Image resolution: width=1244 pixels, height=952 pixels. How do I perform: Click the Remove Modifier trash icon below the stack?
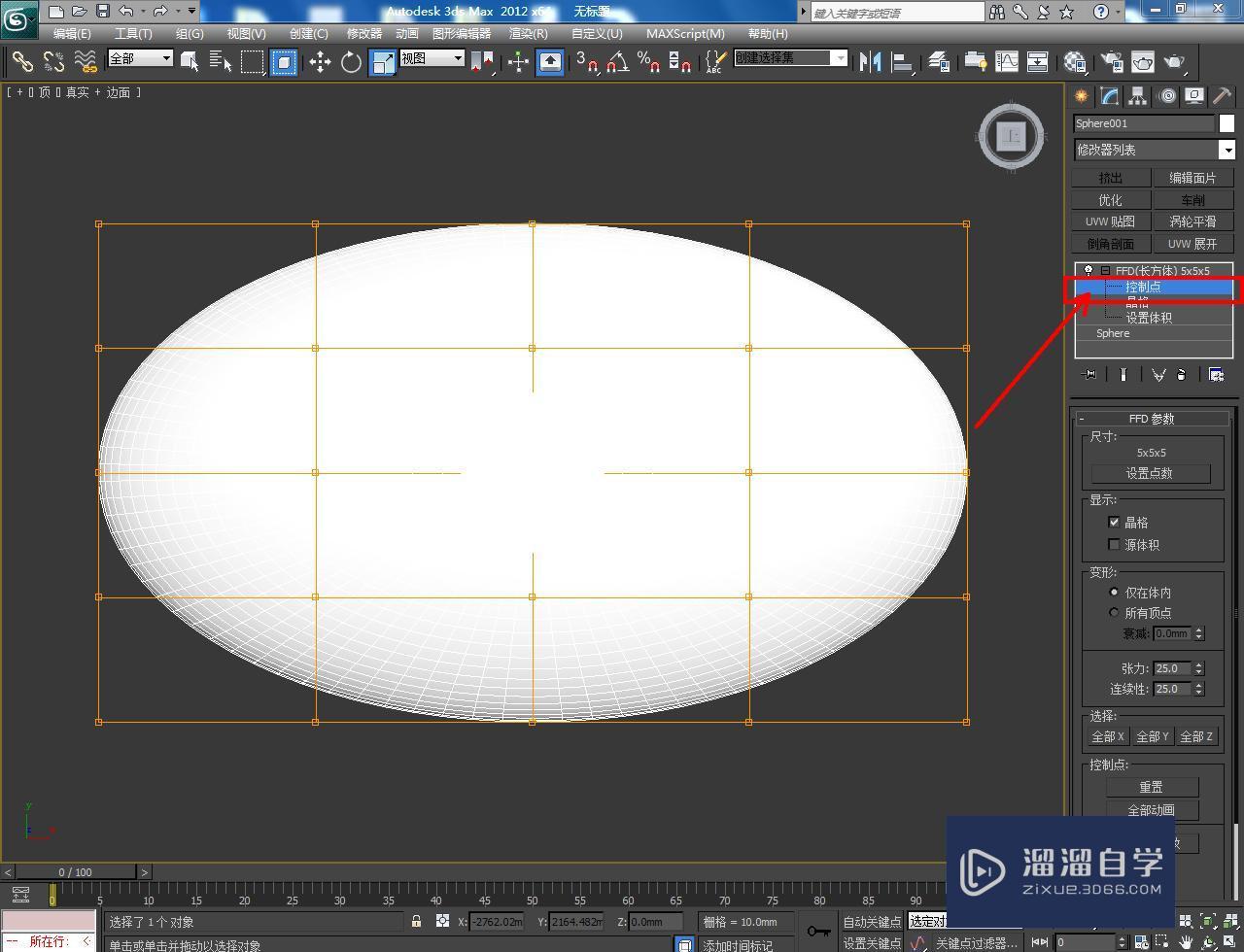(x=1183, y=374)
